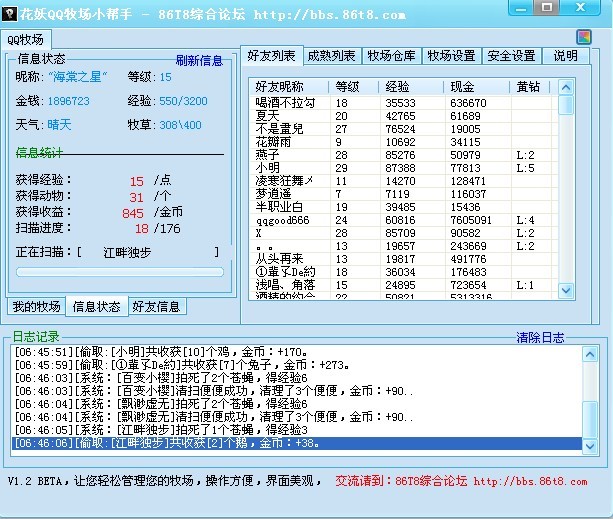Image resolution: width=613 pixels, height=519 pixels.
Task: Click log panel scroll down arrow
Action: click(590, 446)
